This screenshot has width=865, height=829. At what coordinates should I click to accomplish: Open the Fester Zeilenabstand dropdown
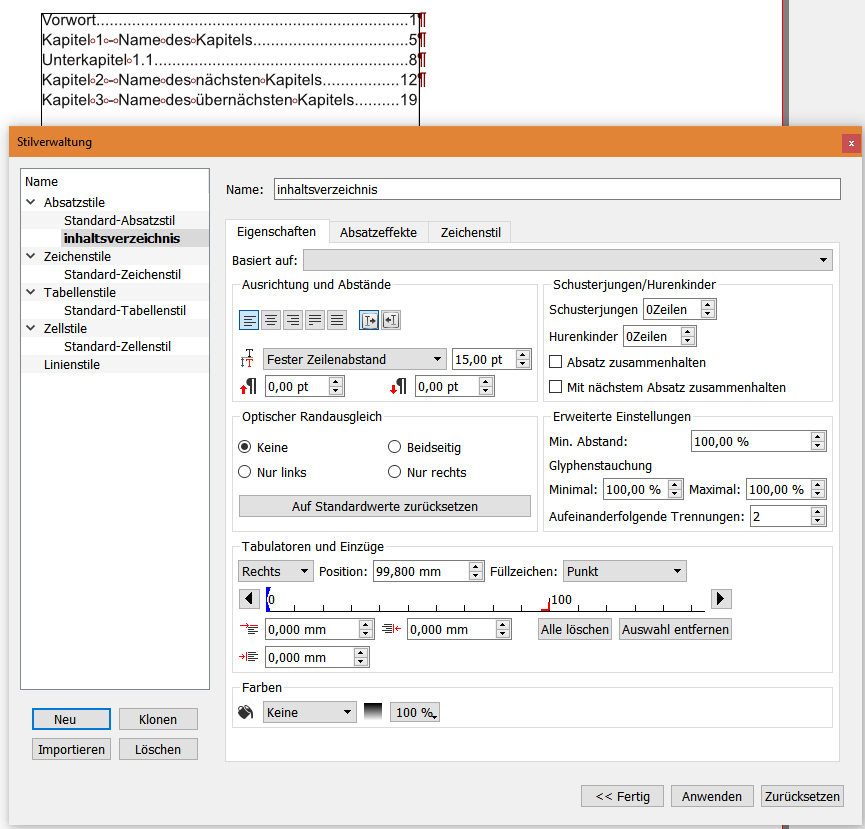coord(355,360)
